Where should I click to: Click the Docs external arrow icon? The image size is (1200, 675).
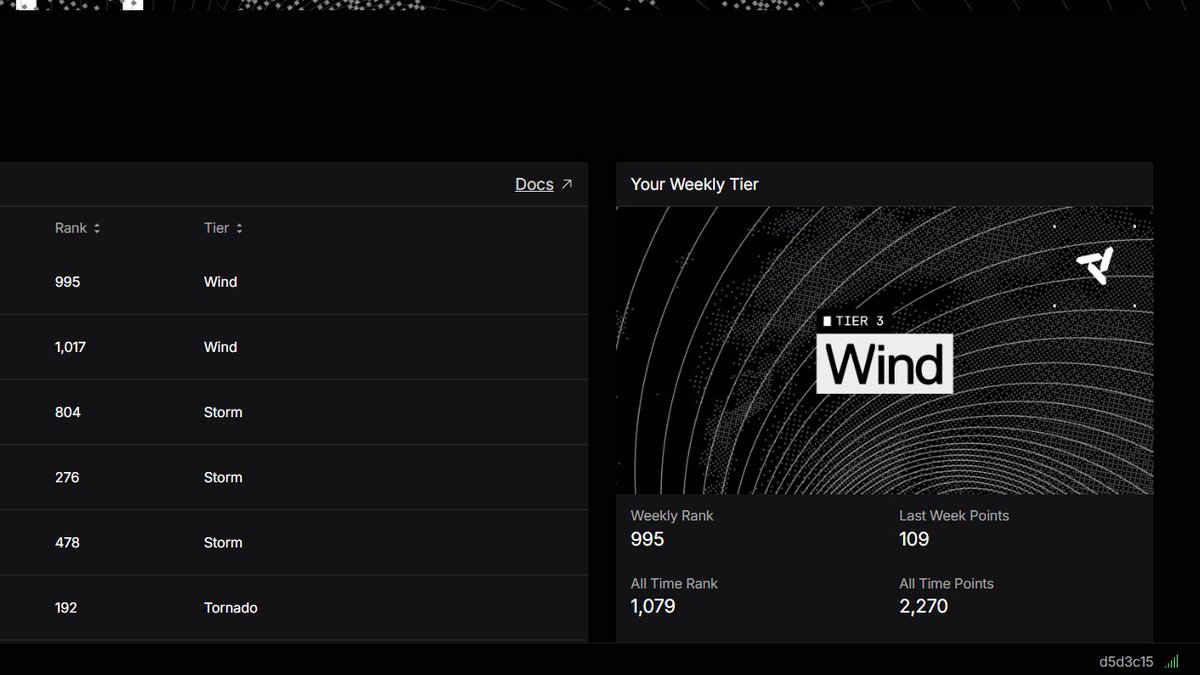pos(567,184)
